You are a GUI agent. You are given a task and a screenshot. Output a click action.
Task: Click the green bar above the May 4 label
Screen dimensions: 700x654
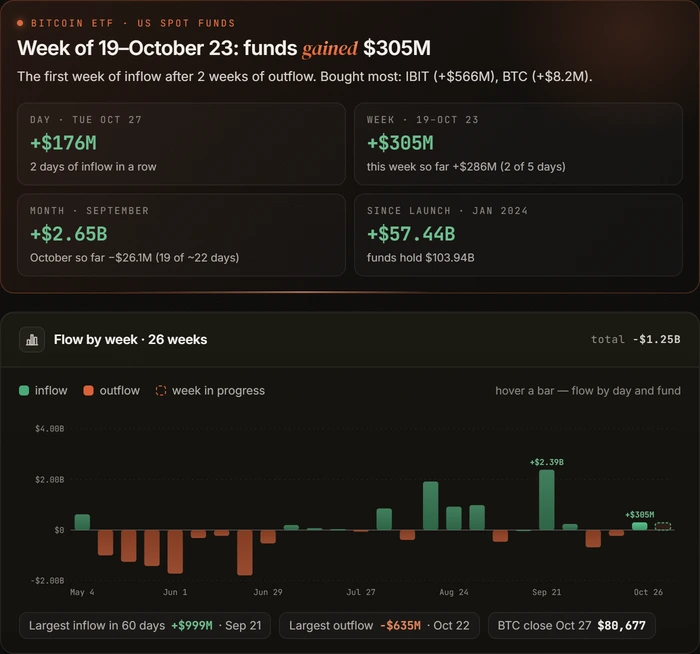[82, 522]
